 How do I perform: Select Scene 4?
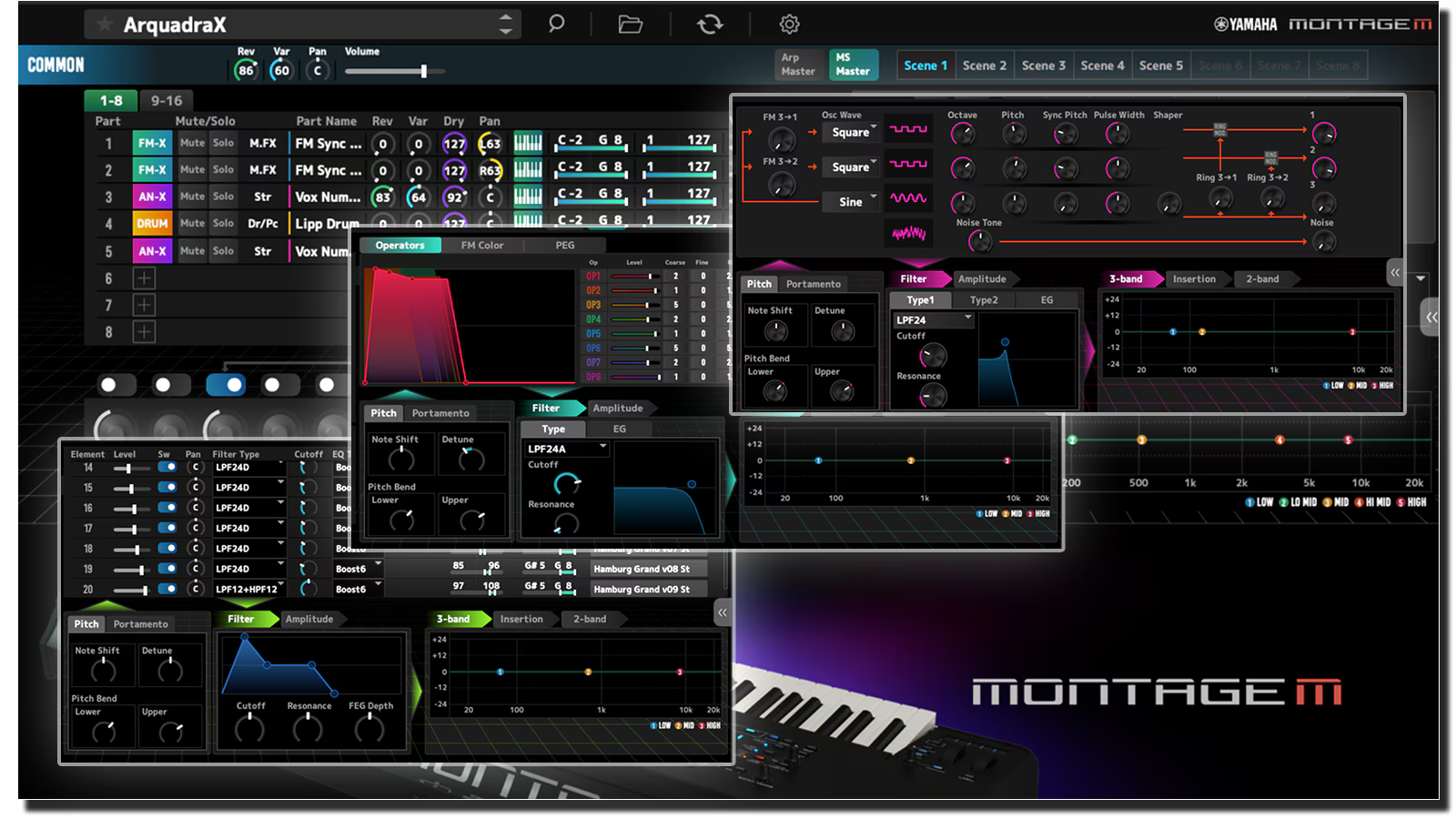[x=1102, y=66]
